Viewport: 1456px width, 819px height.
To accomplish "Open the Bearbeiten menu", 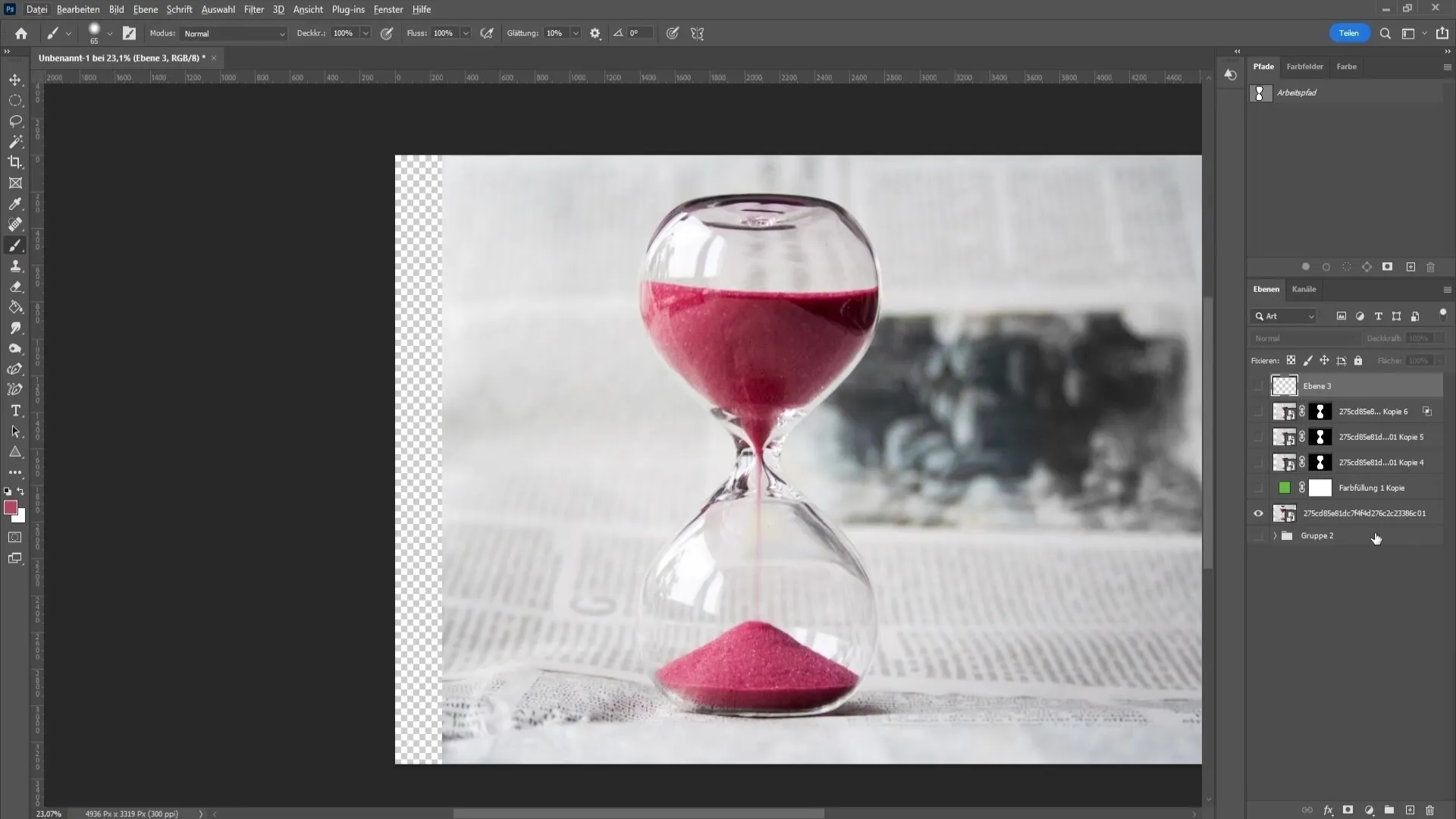I will click(x=77, y=9).
